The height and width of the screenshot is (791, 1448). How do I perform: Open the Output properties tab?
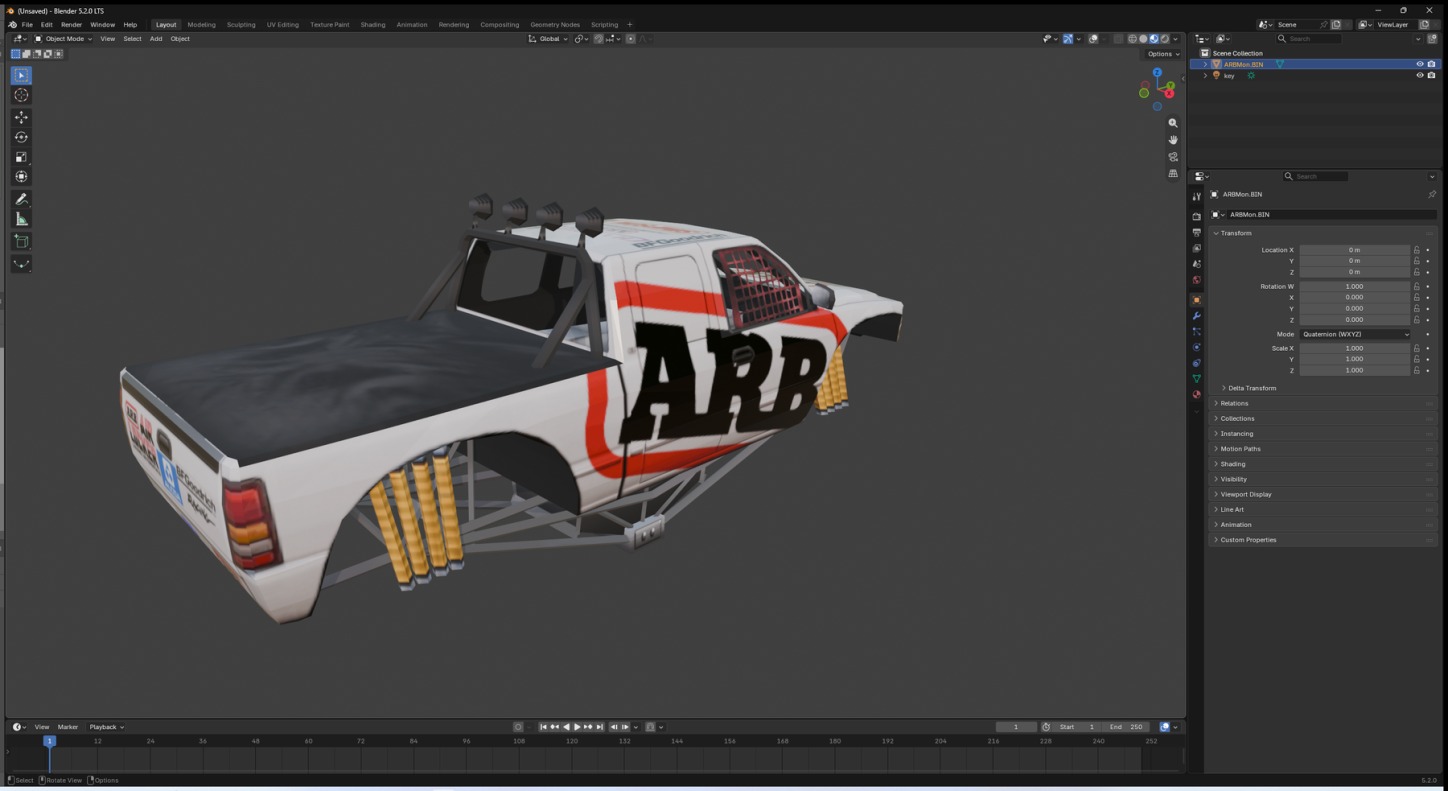tap(1196, 232)
